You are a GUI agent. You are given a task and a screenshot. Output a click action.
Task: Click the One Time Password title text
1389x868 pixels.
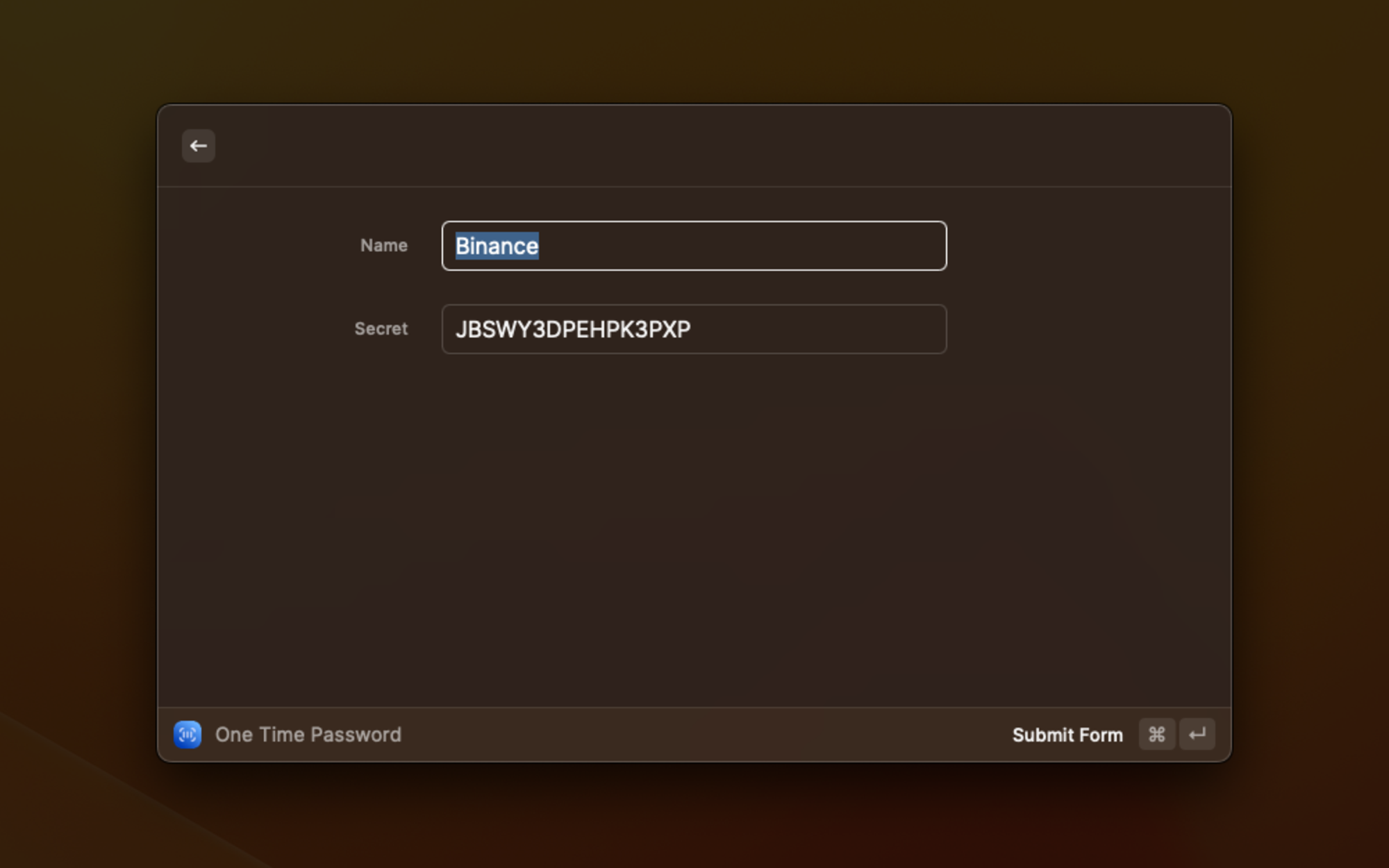tap(308, 734)
